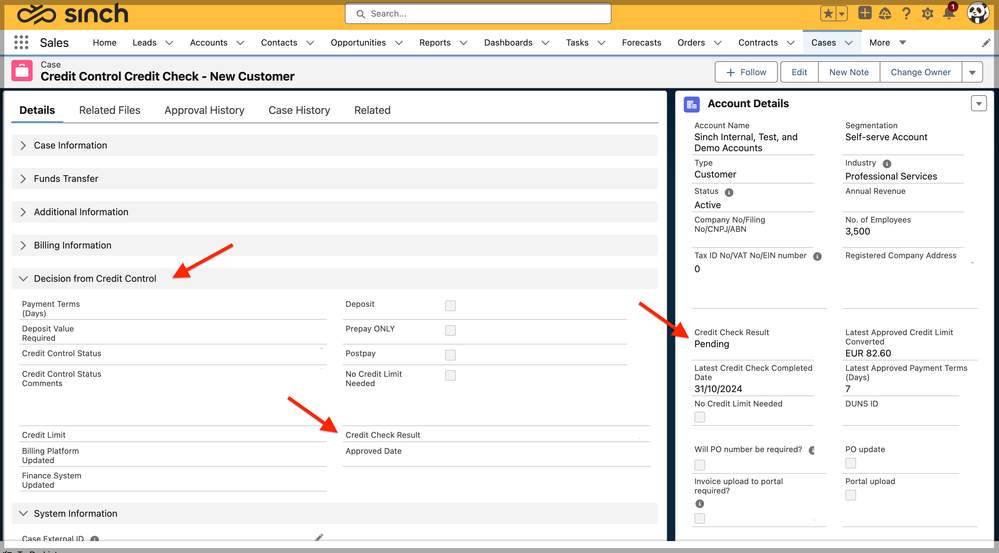
Task: Open the App Launcher grid icon
Action: (21, 43)
